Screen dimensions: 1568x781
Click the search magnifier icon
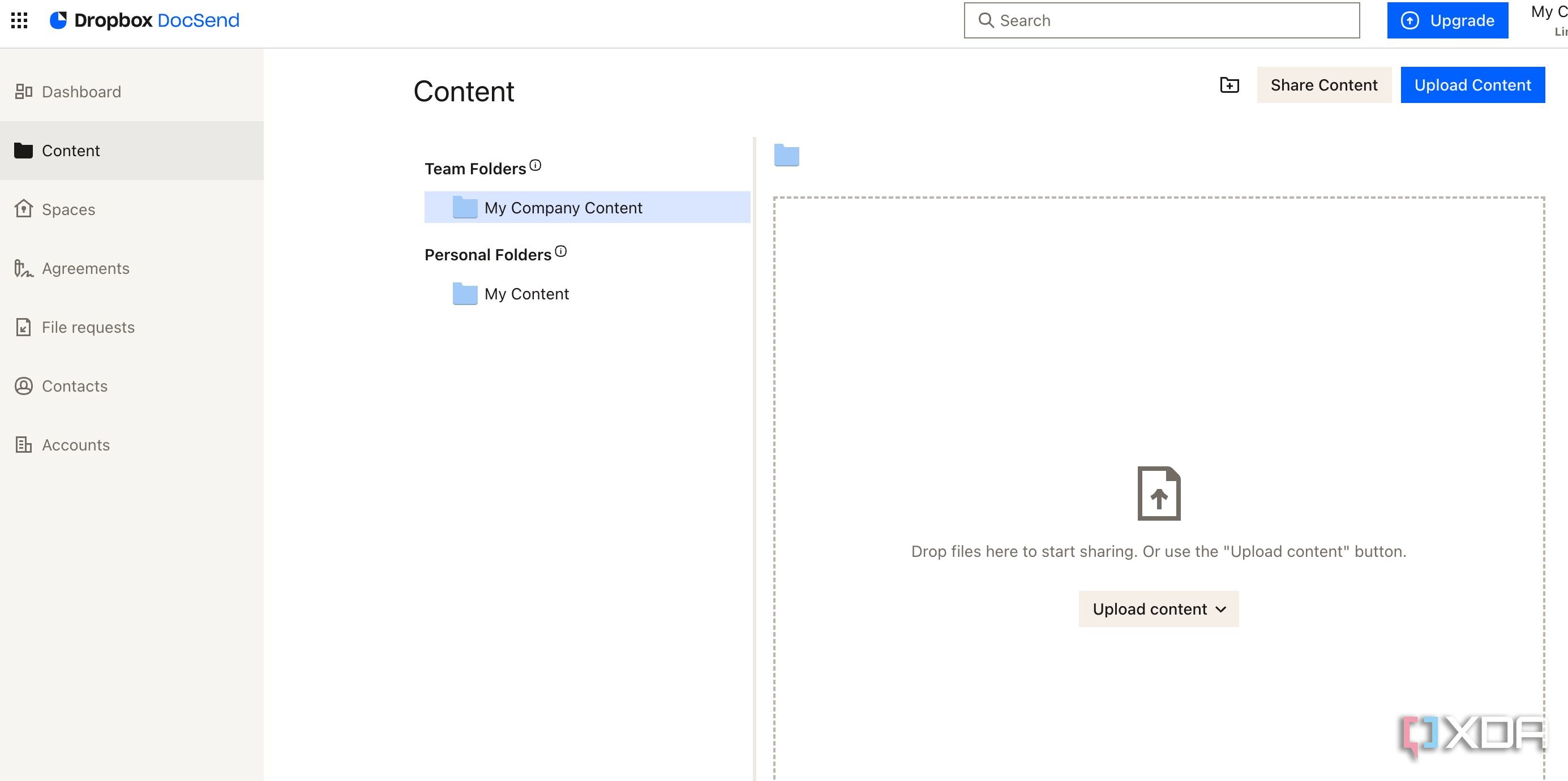pyautogui.click(x=986, y=21)
